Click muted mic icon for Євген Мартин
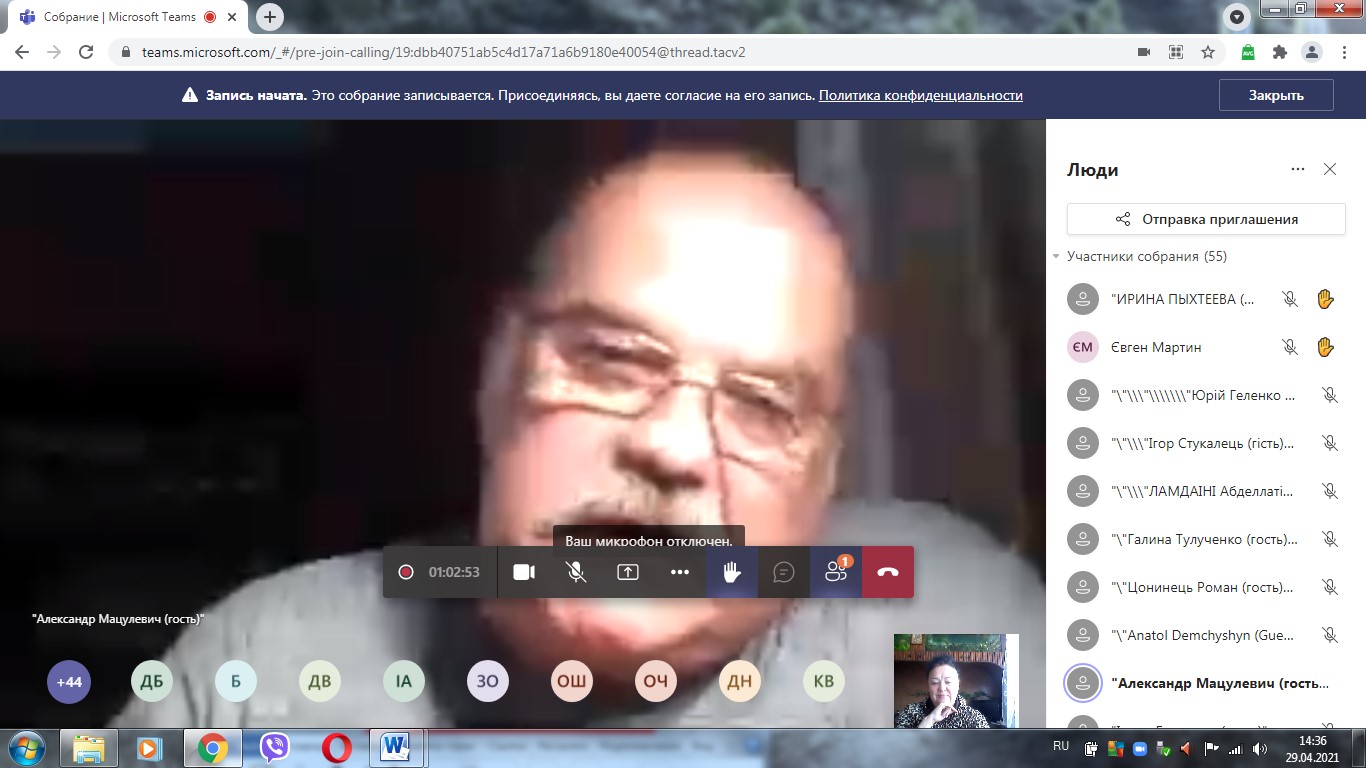Image resolution: width=1366 pixels, height=768 pixels. 1290,347
